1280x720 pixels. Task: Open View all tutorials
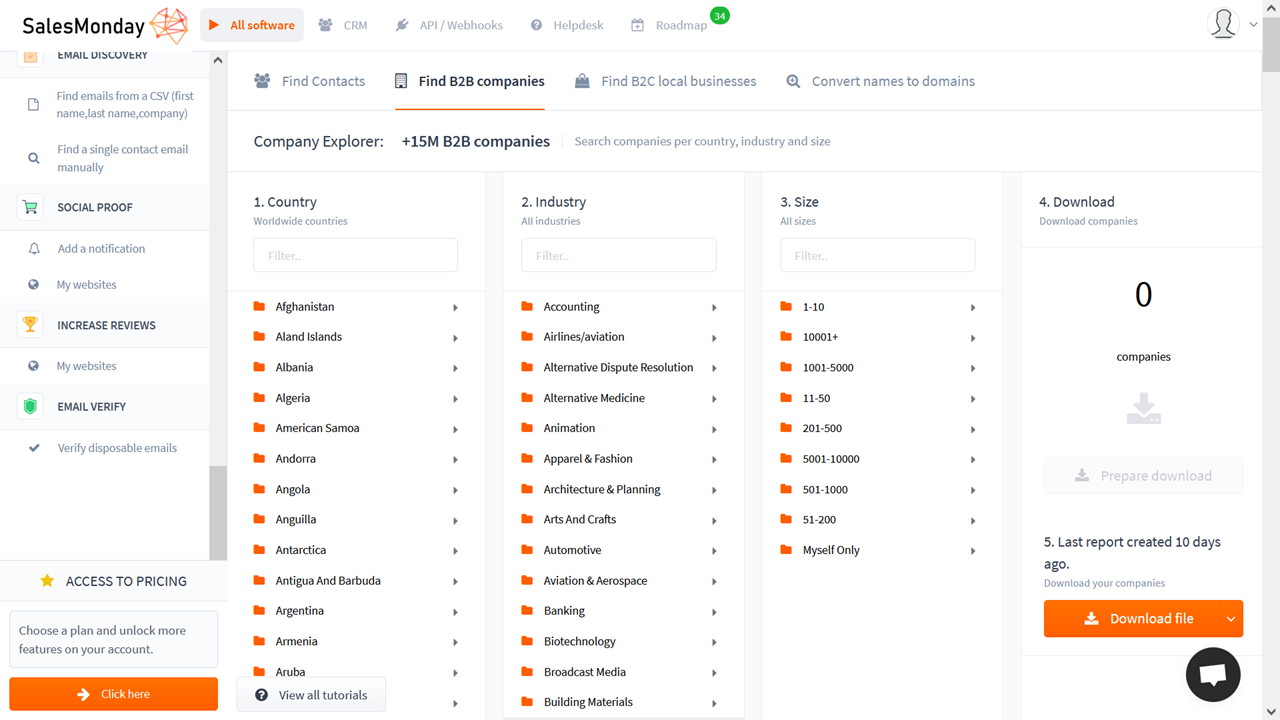[311, 695]
